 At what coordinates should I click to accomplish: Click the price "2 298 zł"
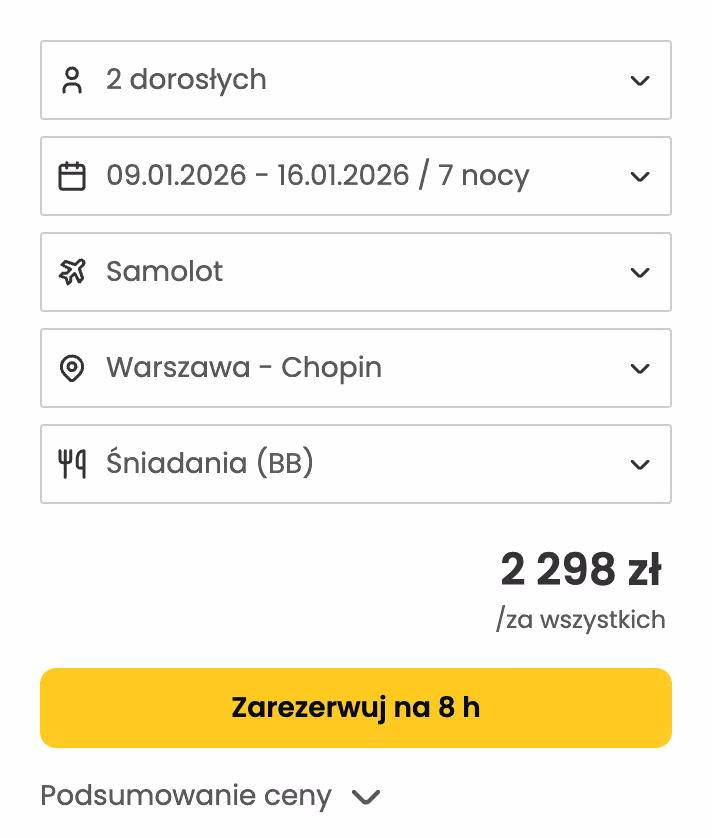(582, 569)
